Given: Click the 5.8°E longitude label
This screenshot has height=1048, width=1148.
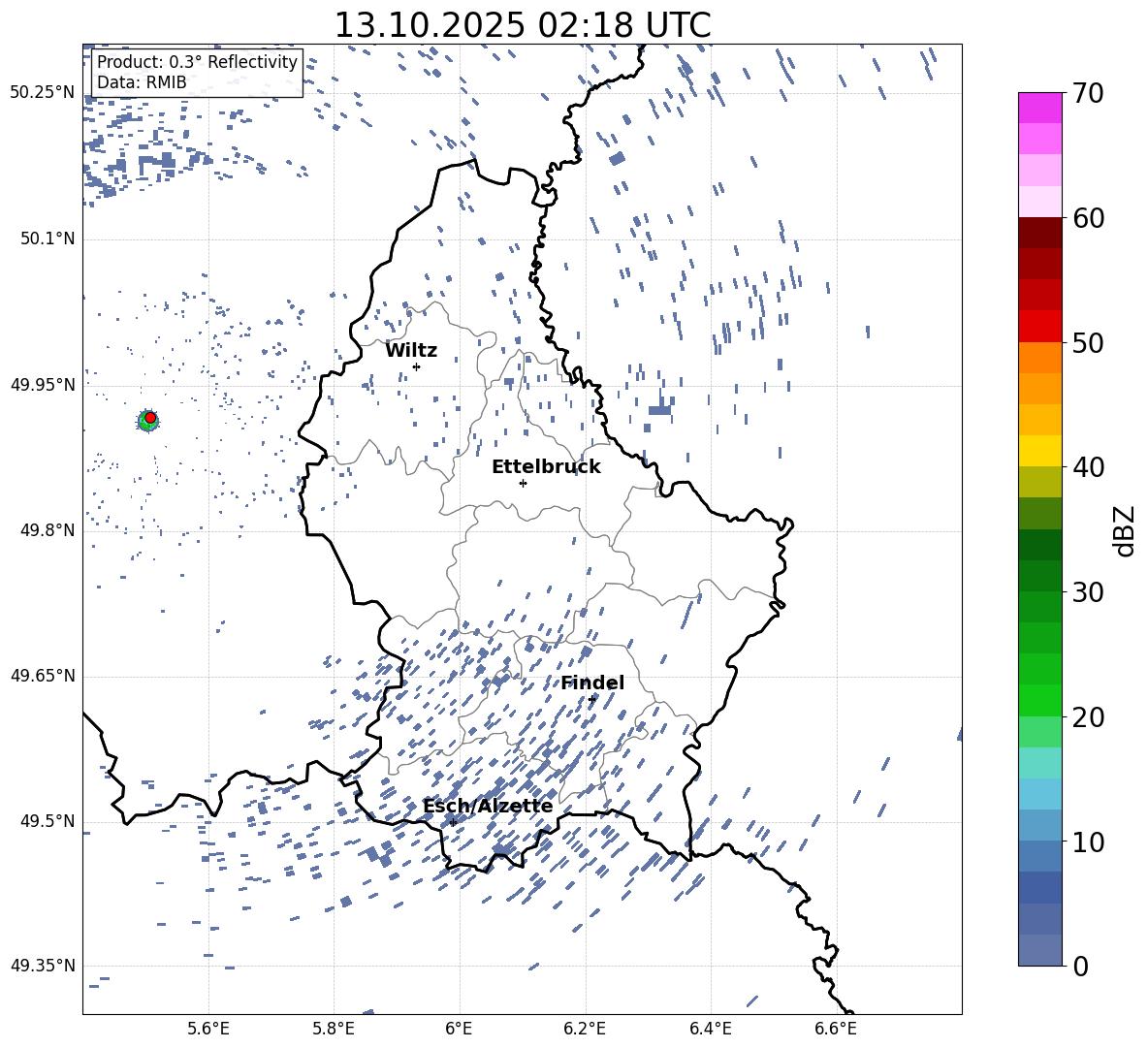Looking at the screenshot, I should tap(334, 1029).
